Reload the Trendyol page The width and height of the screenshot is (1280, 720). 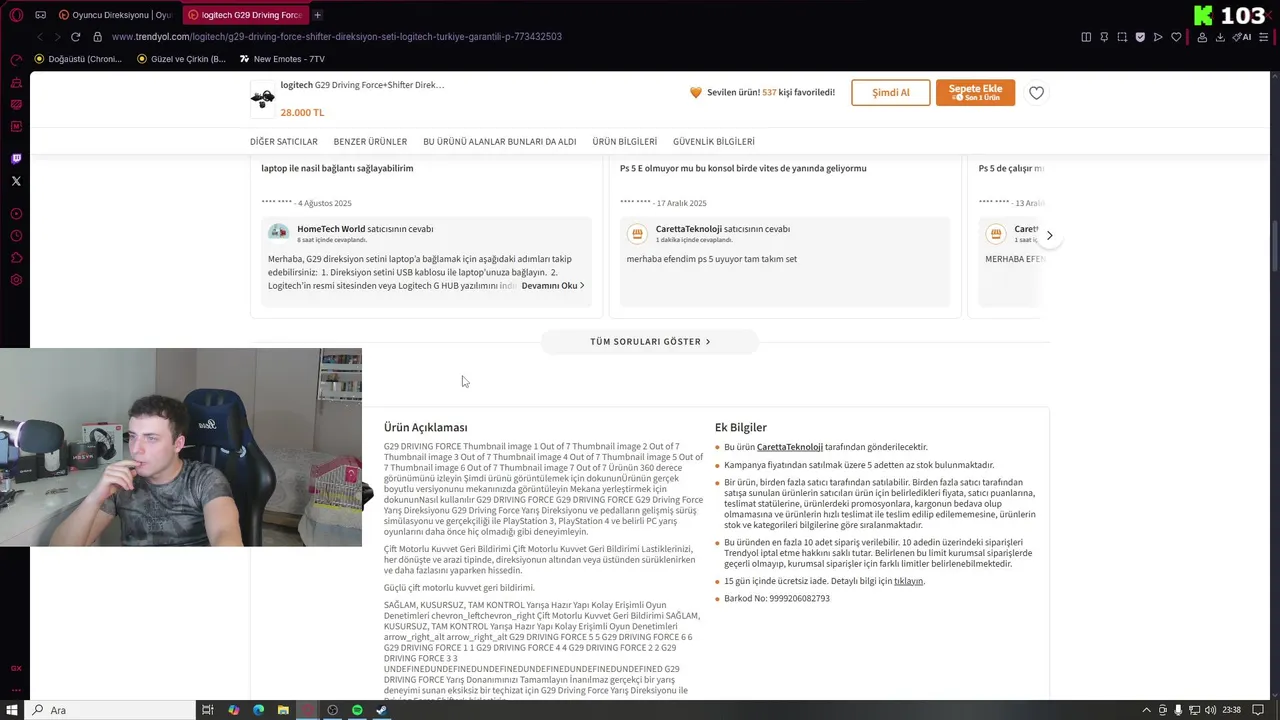(75, 37)
